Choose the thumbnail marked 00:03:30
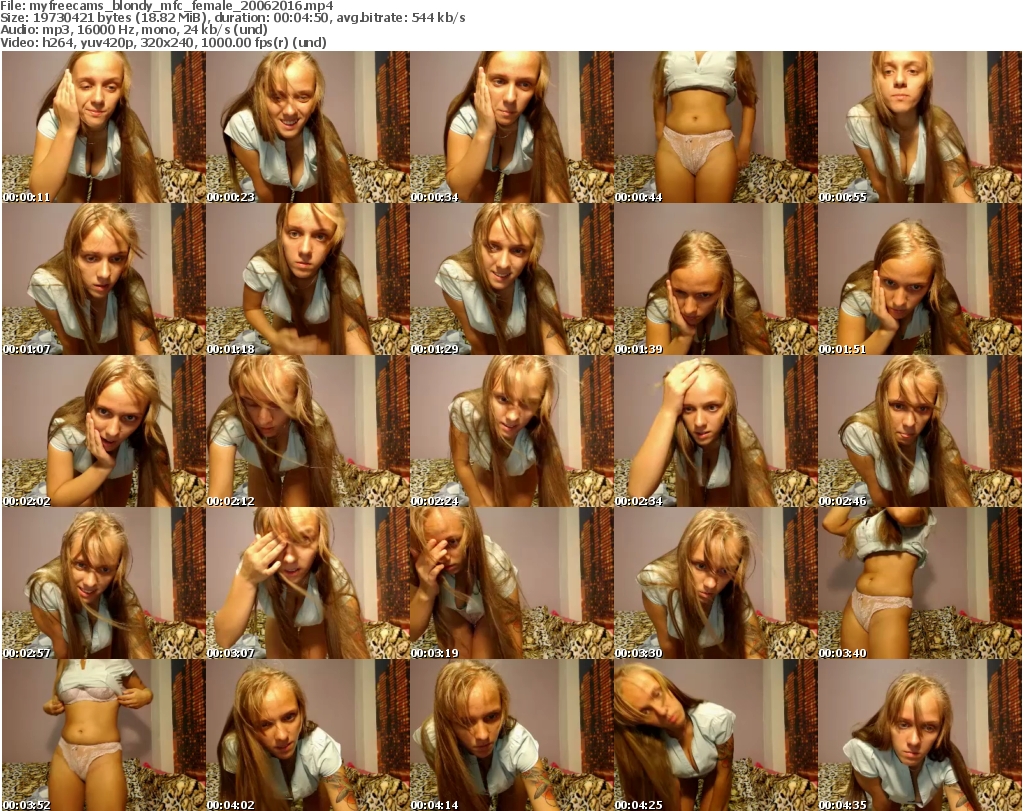Viewport: 1024px width, 811px height. click(715, 583)
